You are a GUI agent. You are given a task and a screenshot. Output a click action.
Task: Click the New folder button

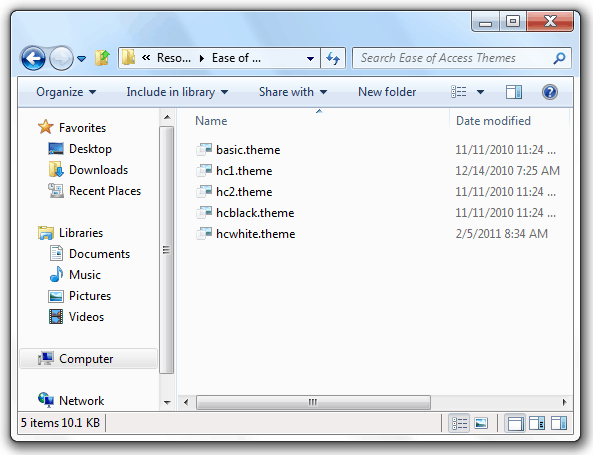387,92
